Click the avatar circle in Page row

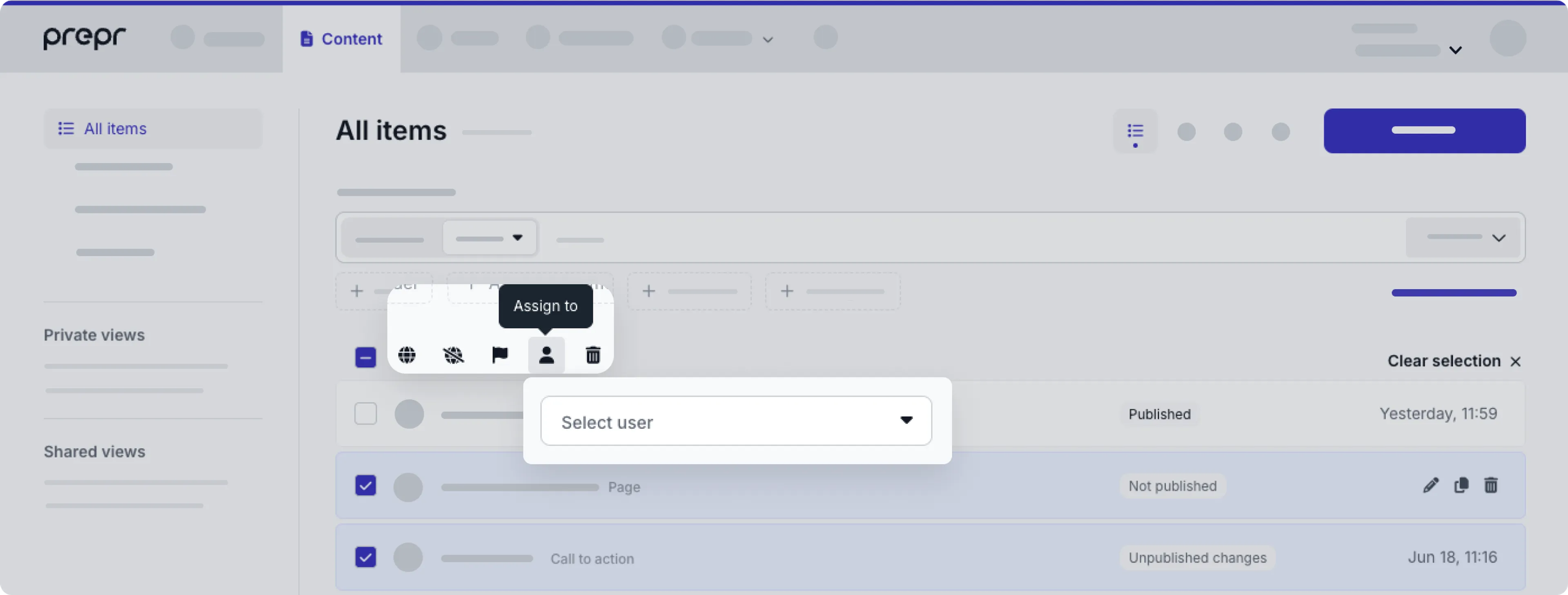tap(408, 487)
